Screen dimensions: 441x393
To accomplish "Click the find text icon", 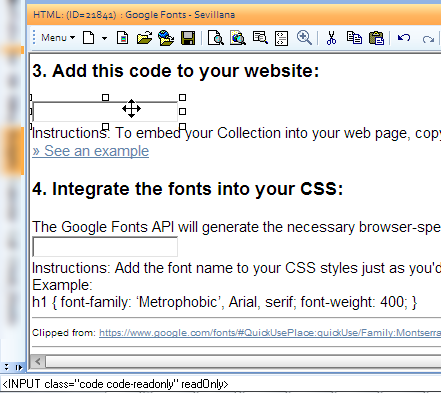I will (260, 38).
